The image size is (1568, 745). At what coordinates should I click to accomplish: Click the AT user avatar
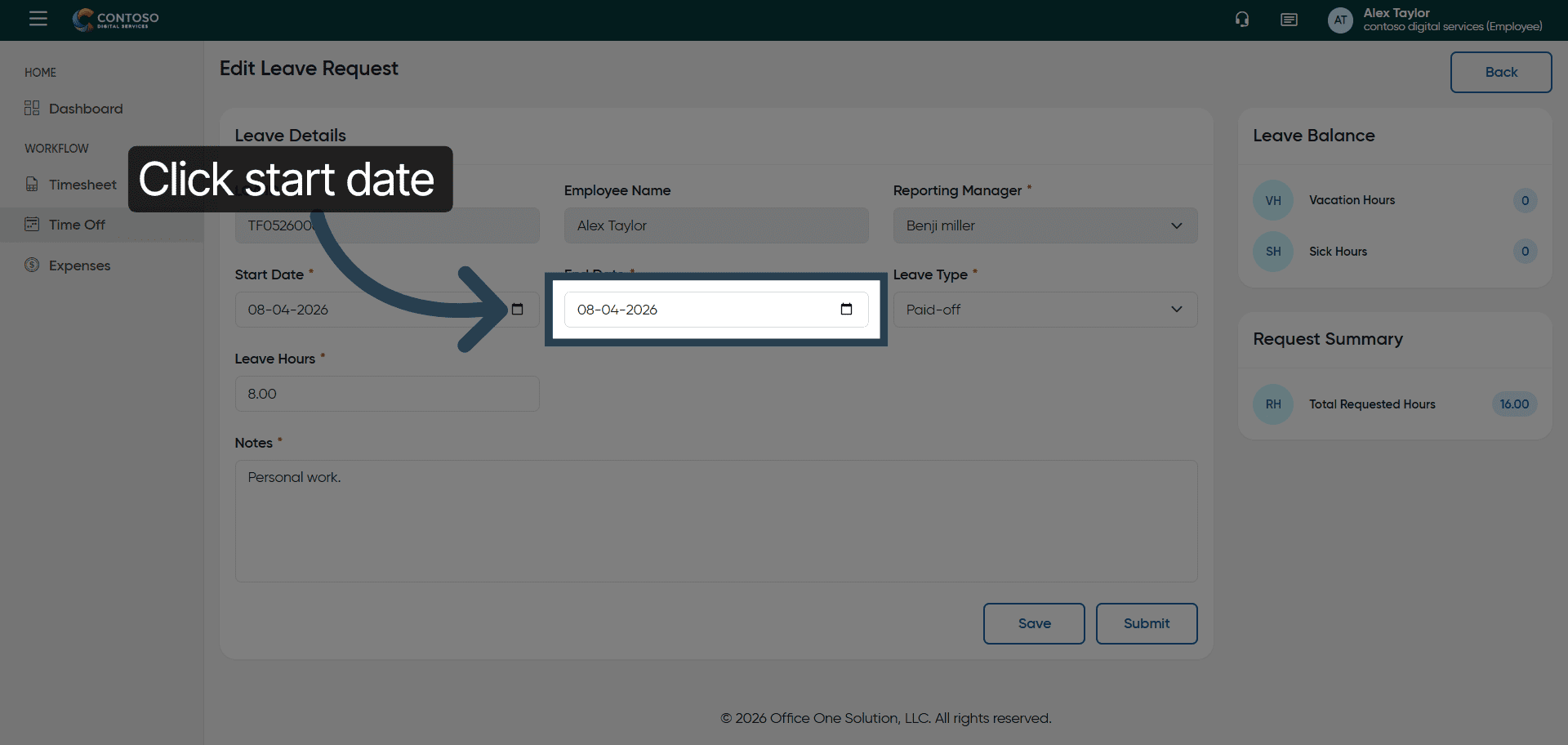1340,20
